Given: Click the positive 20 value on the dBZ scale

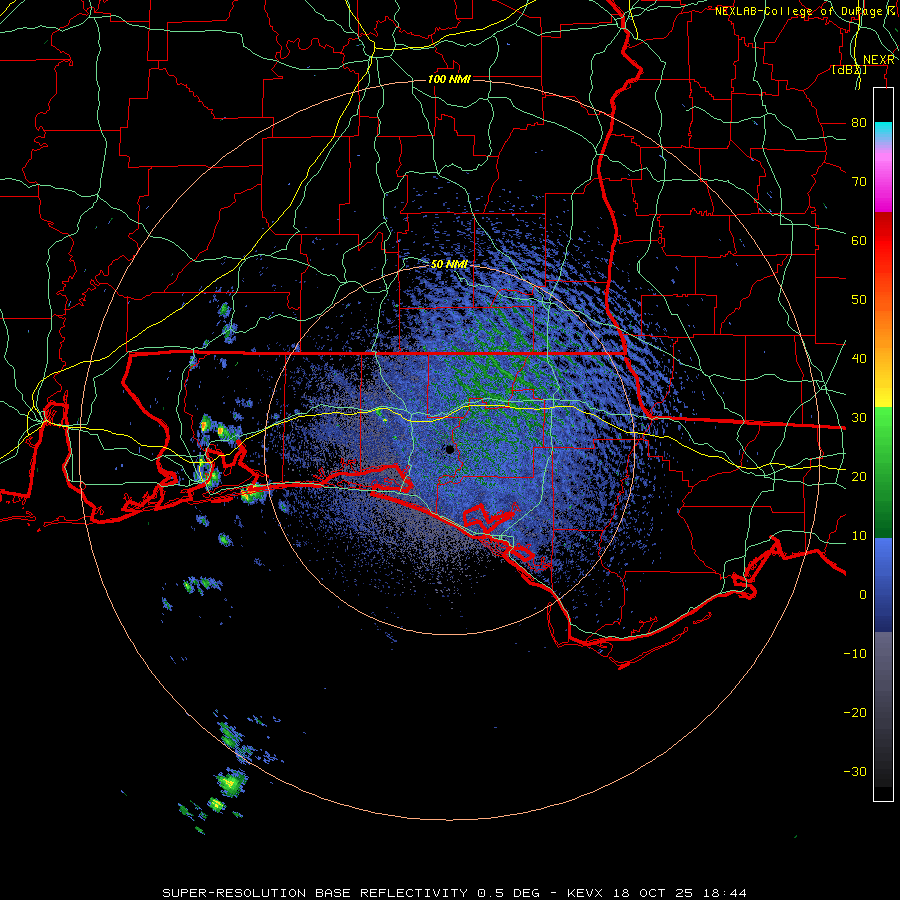Looking at the screenshot, I should click(859, 476).
